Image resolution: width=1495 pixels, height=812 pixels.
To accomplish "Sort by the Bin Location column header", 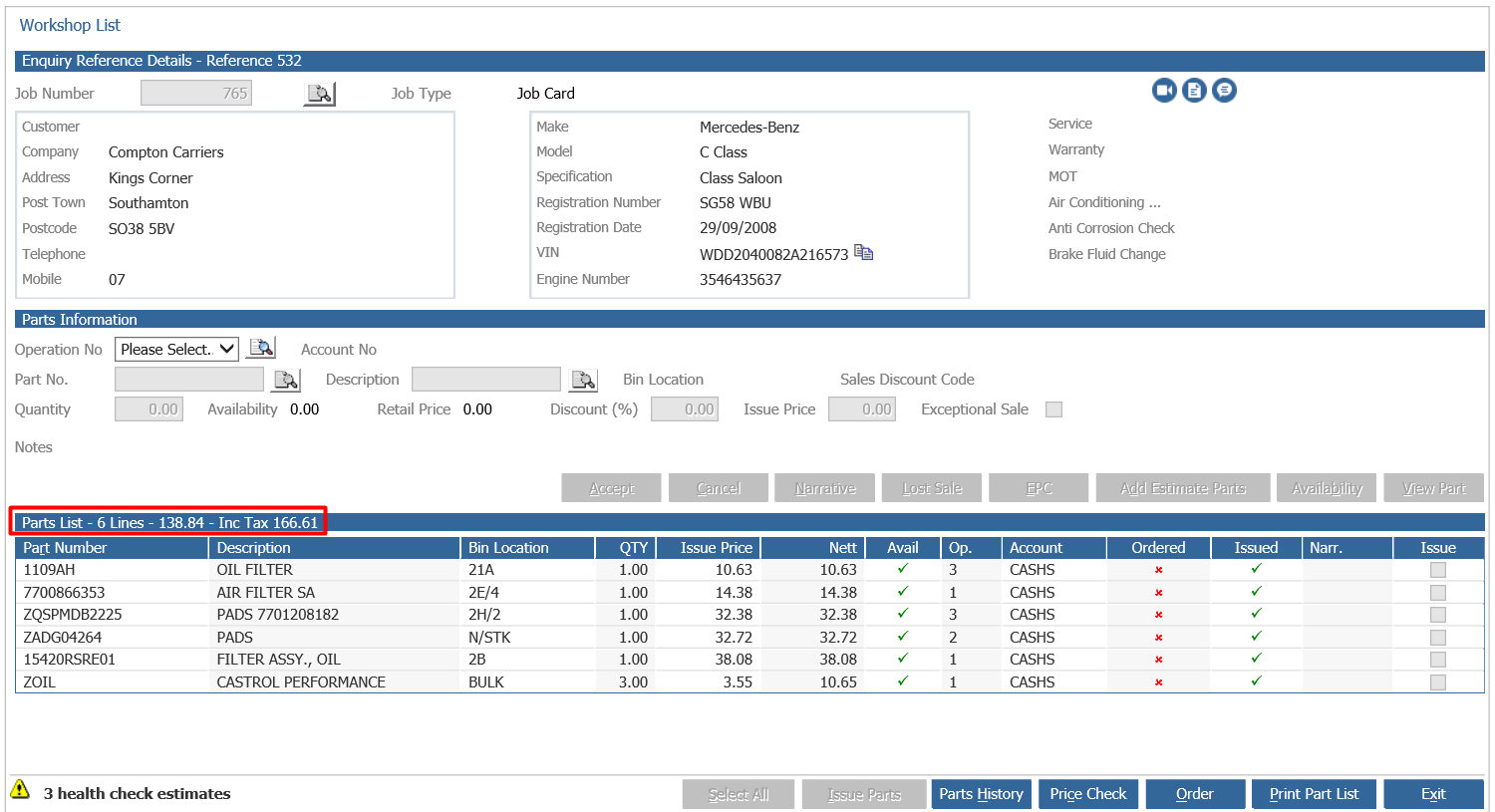I will (528, 548).
